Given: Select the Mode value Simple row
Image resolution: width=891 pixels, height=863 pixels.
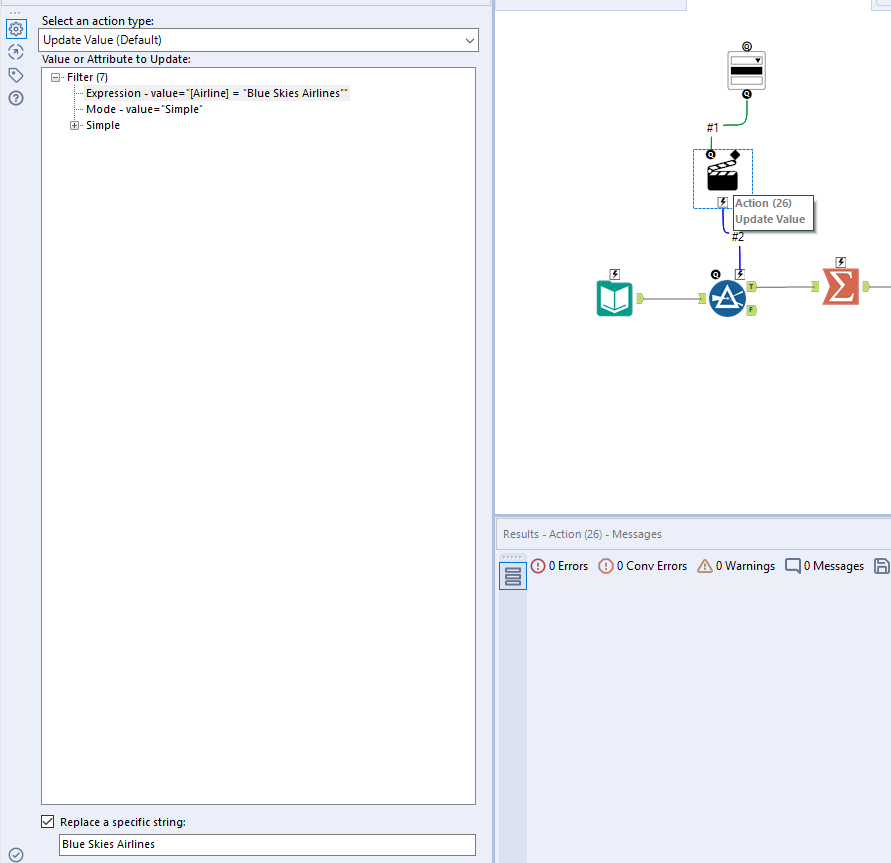Looking at the screenshot, I should [x=144, y=109].
